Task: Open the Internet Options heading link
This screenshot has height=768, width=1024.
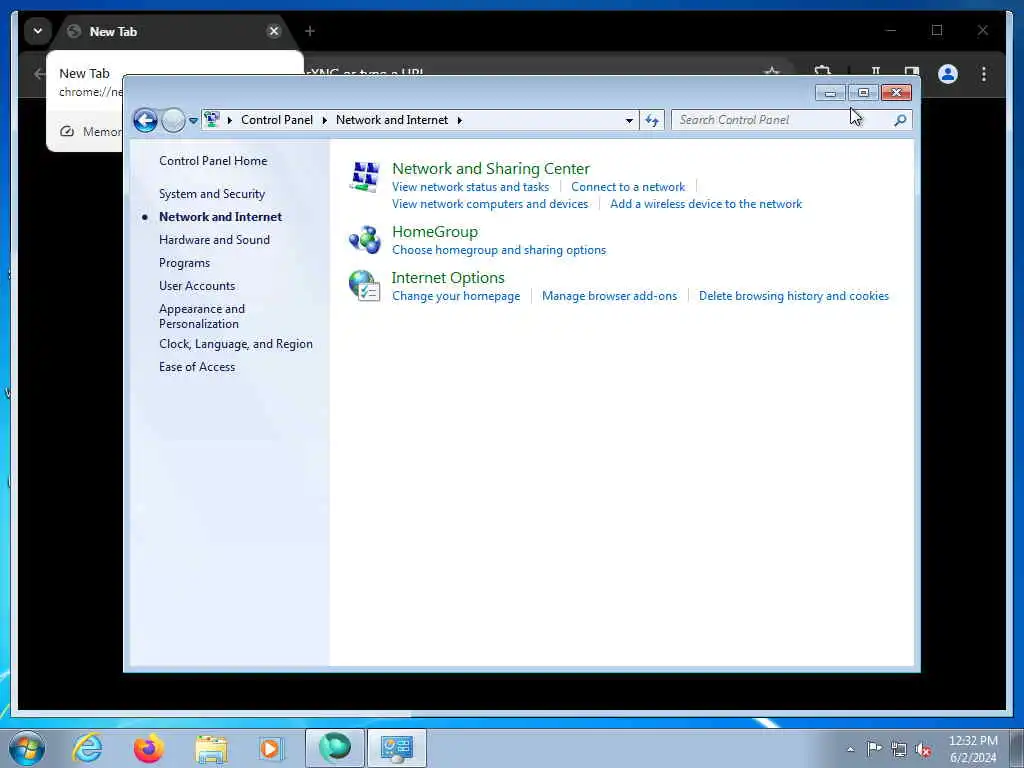Action: (x=448, y=278)
